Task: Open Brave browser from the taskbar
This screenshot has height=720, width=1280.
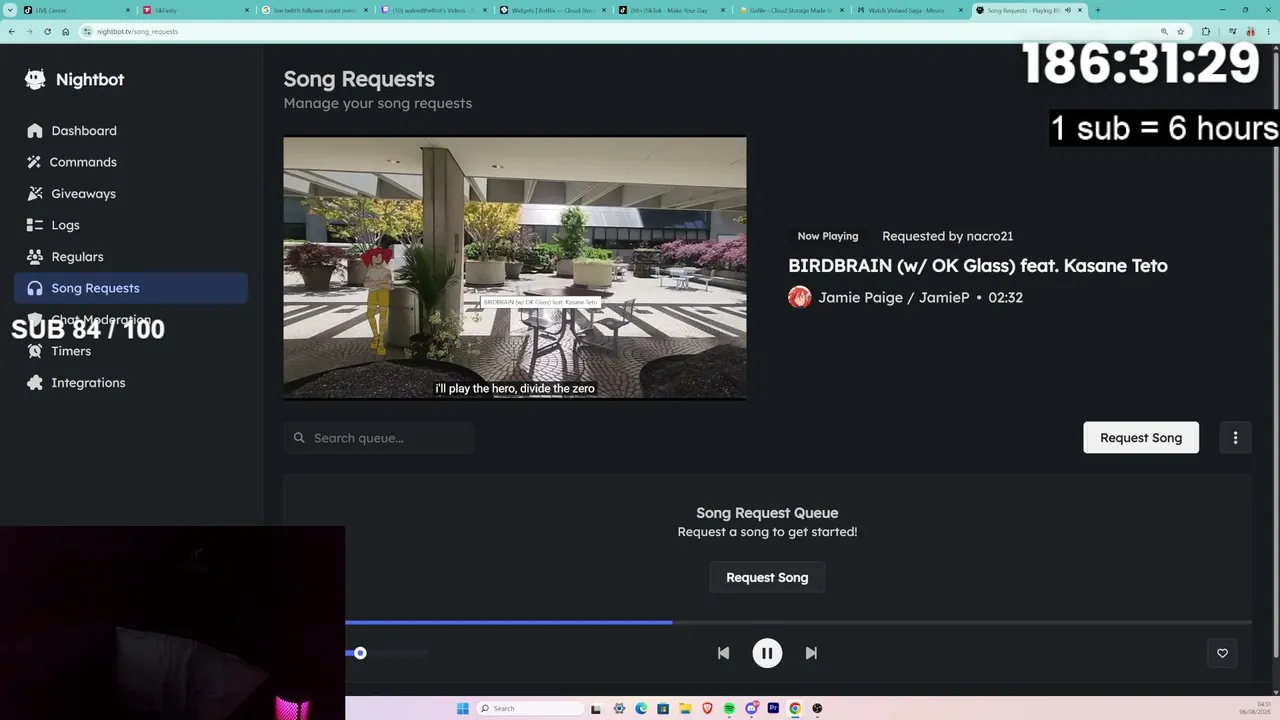Action: click(x=707, y=708)
